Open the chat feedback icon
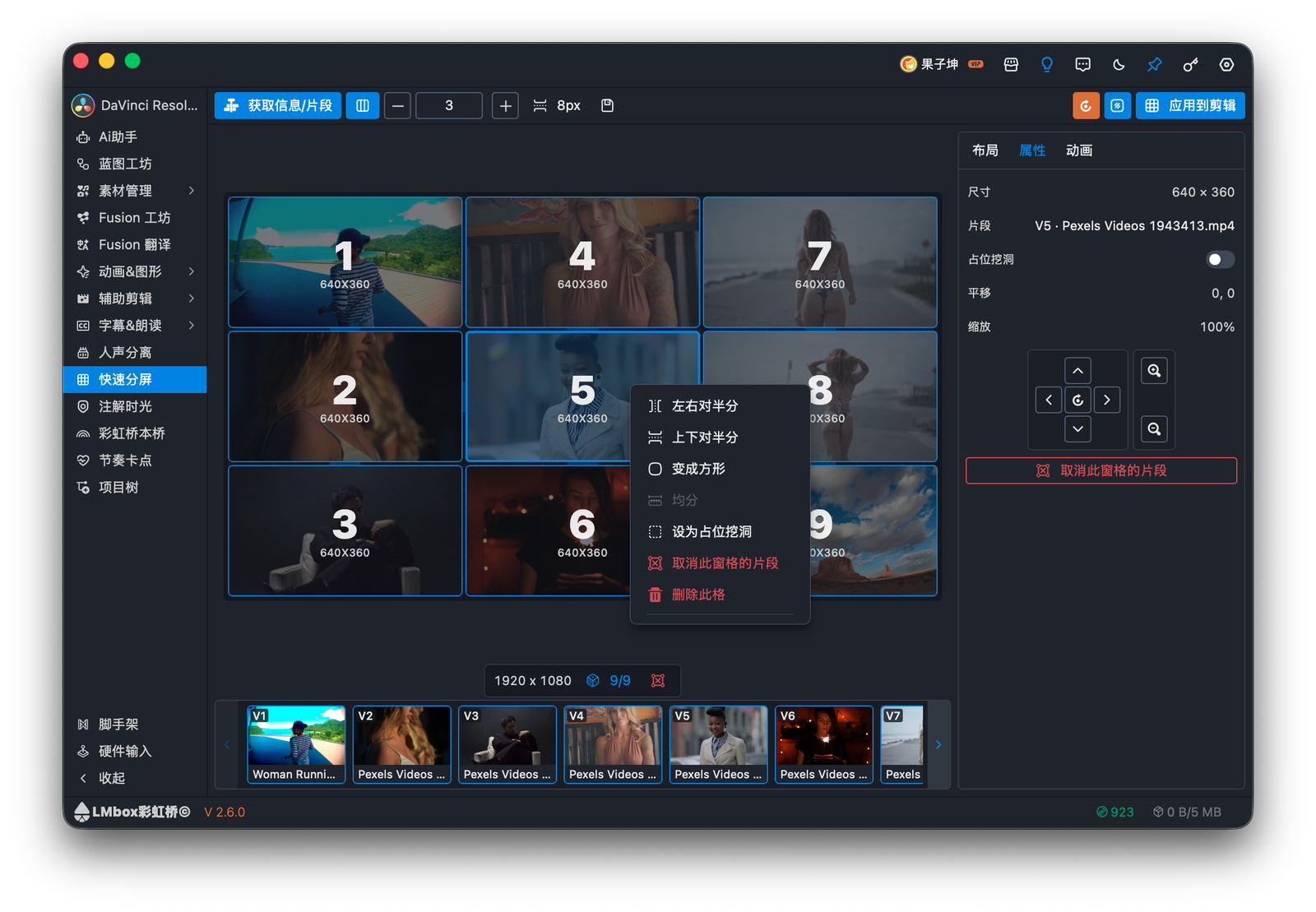Image resolution: width=1316 pixels, height=912 pixels. click(x=1083, y=65)
